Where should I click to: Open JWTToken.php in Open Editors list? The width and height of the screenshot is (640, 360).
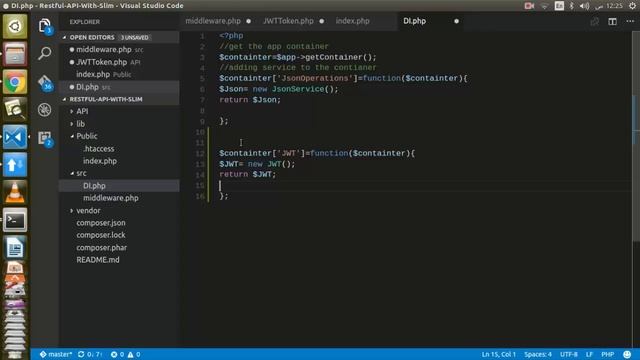[119, 62]
